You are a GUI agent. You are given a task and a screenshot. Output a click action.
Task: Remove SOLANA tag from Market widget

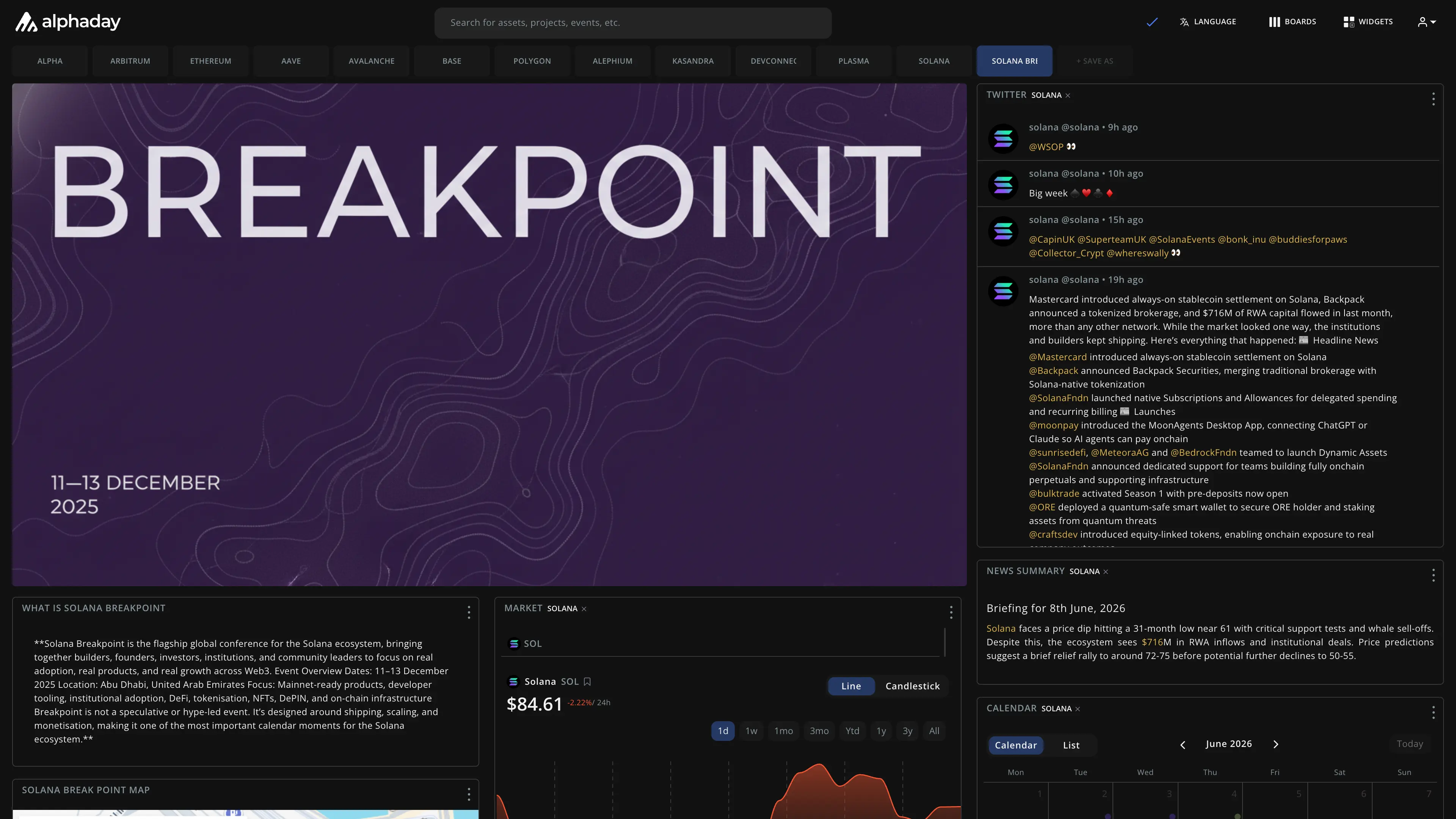(x=584, y=609)
